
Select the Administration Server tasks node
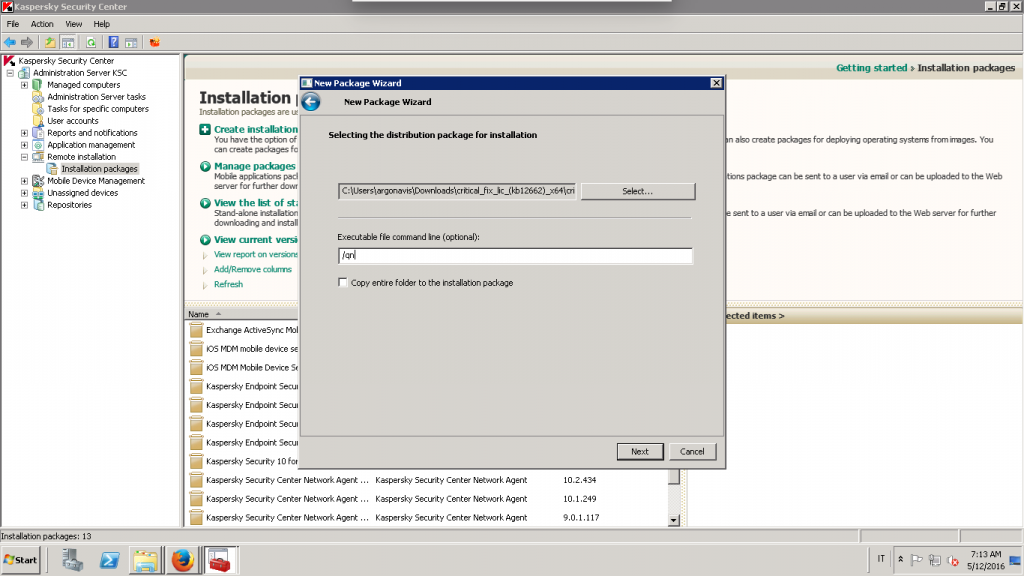coord(96,97)
